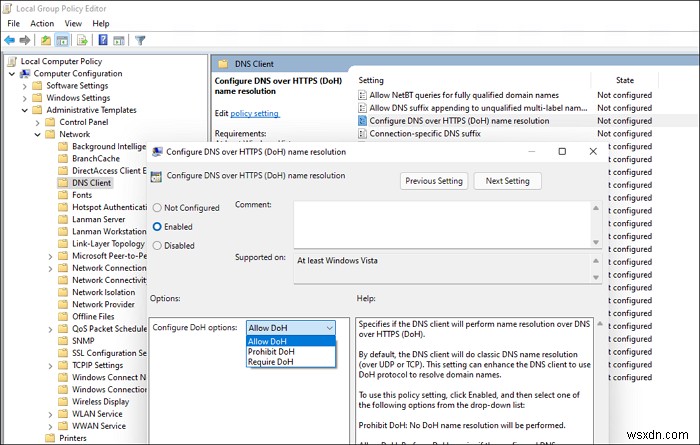Click the Forward arrow in the toolbar
Image resolution: width=700 pixels, height=445 pixels.
tap(26, 41)
